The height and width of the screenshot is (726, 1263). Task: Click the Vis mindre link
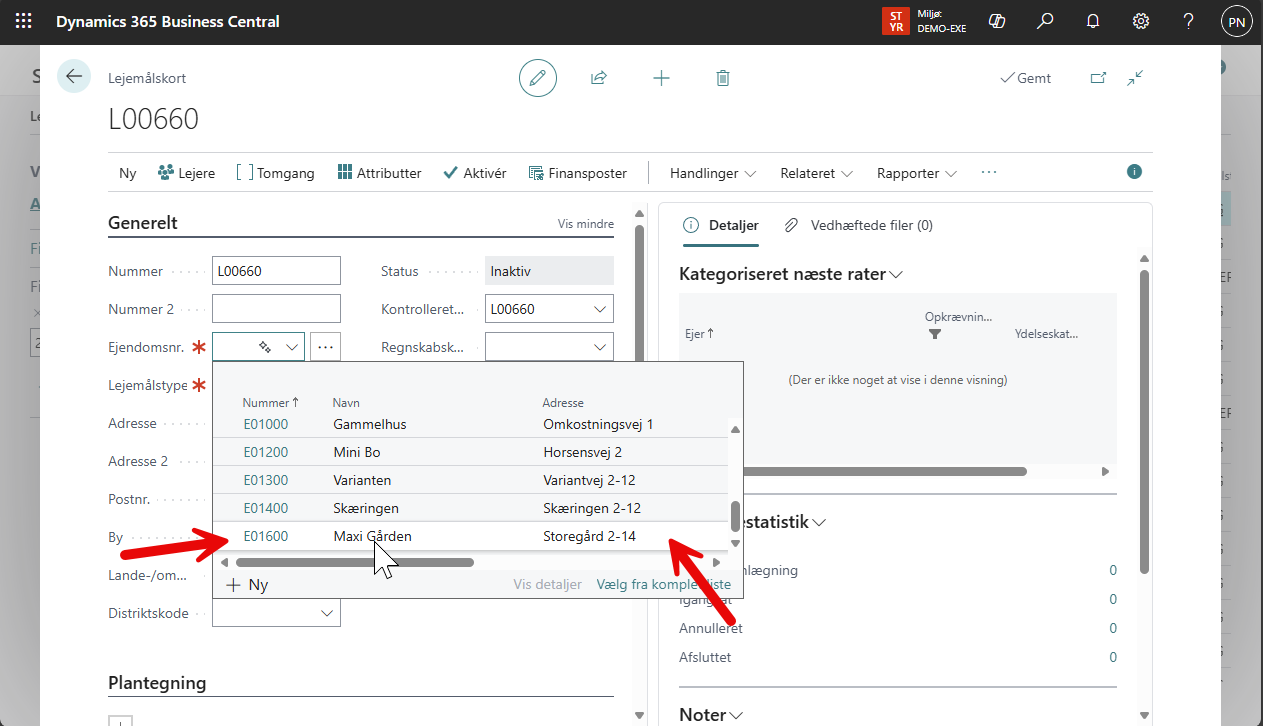(x=585, y=224)
